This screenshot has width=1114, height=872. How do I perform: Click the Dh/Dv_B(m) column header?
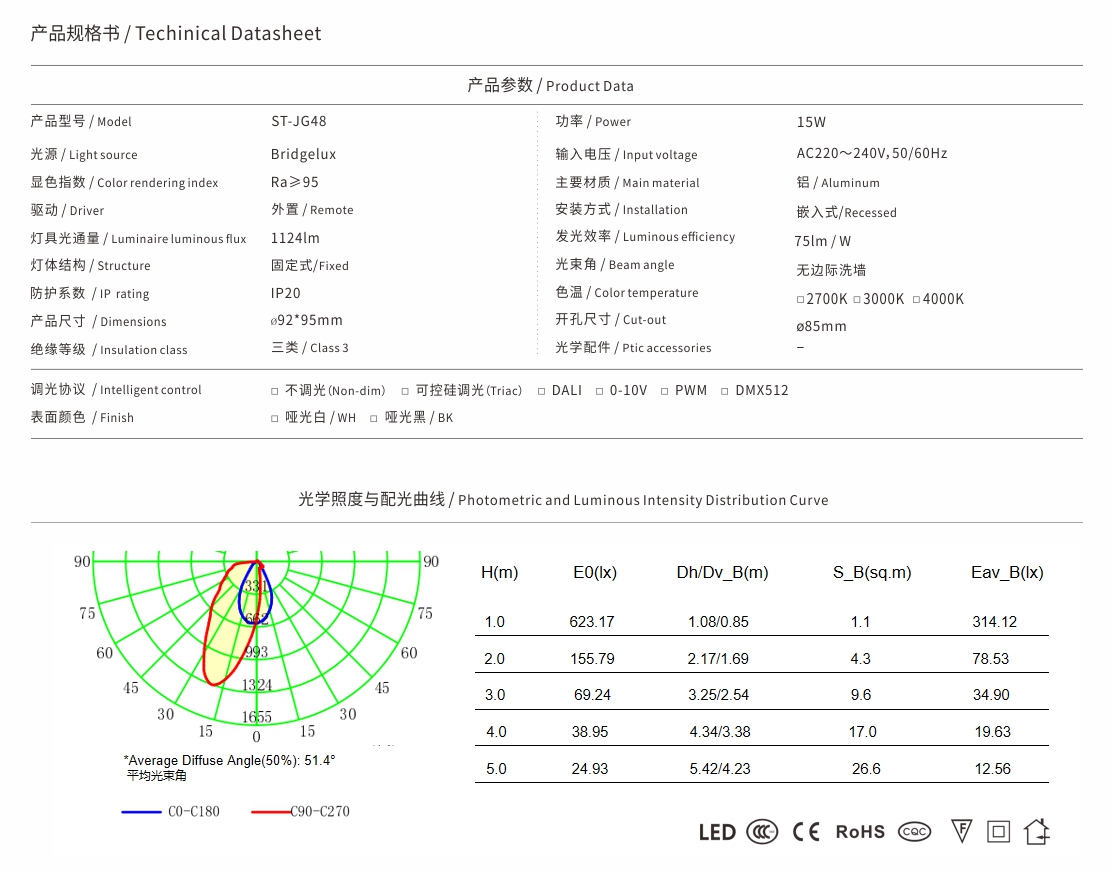722,573
